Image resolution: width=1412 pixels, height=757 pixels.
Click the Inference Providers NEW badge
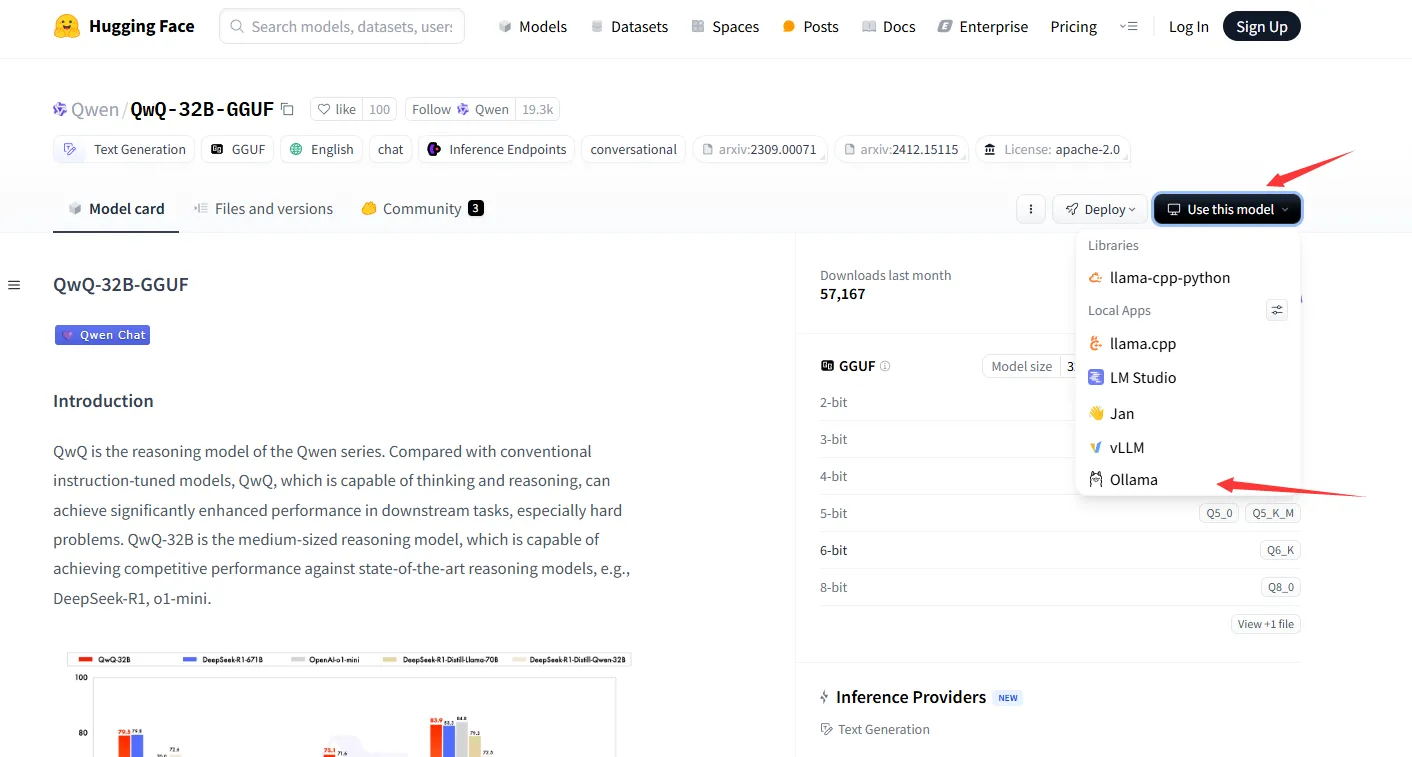(1008, 698)
